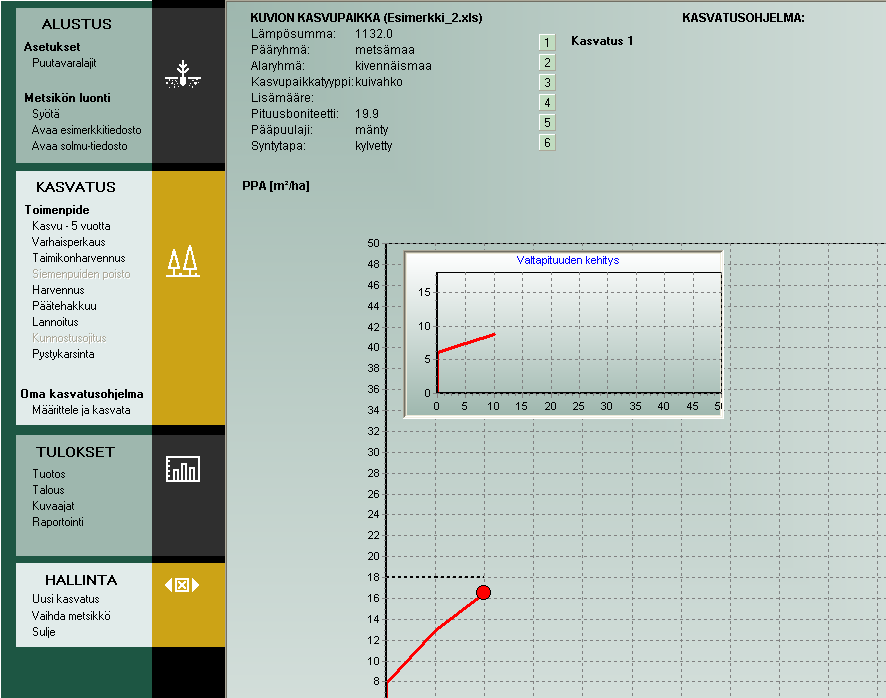886x698 pixels.
Task: Choose Lannoitus fertilization
Action: (55, 322)
